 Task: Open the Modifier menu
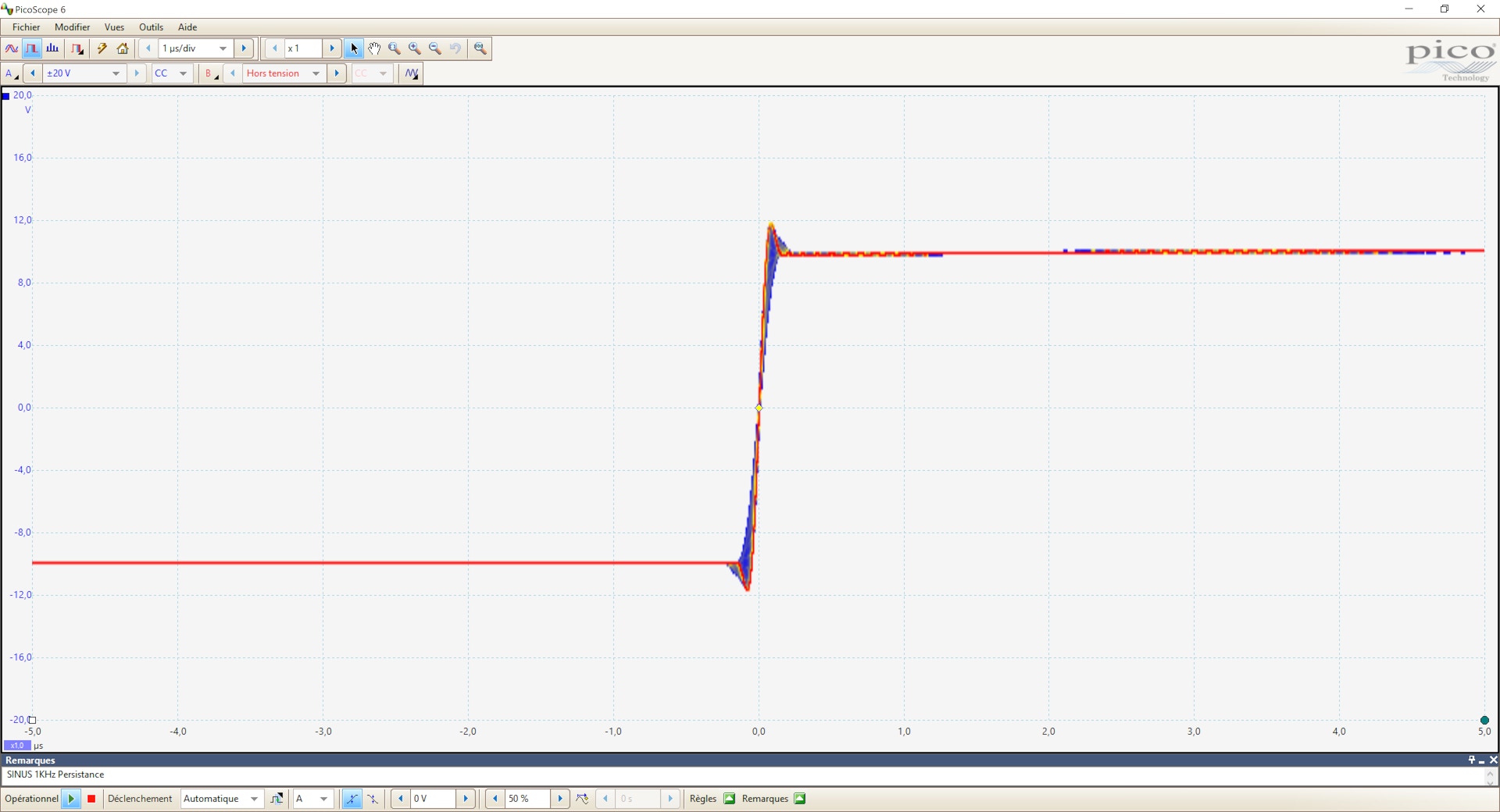pyautogui.click(x=73, y=27)
